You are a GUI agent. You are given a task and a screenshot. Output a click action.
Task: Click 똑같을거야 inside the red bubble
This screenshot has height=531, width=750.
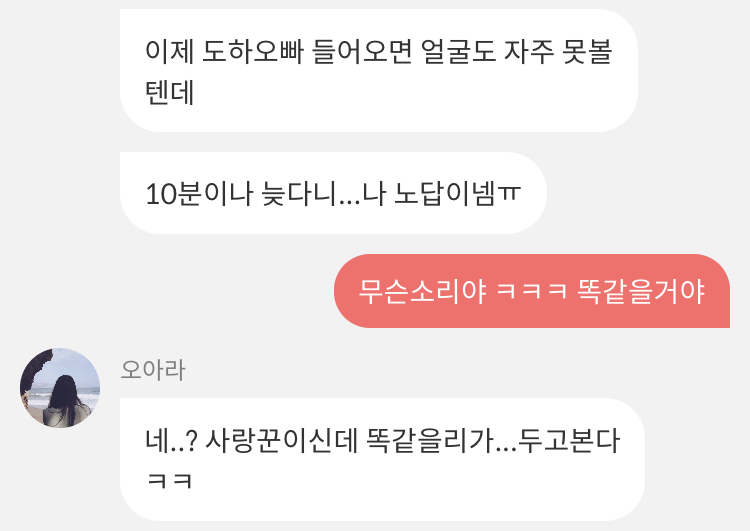pos(641,291)
